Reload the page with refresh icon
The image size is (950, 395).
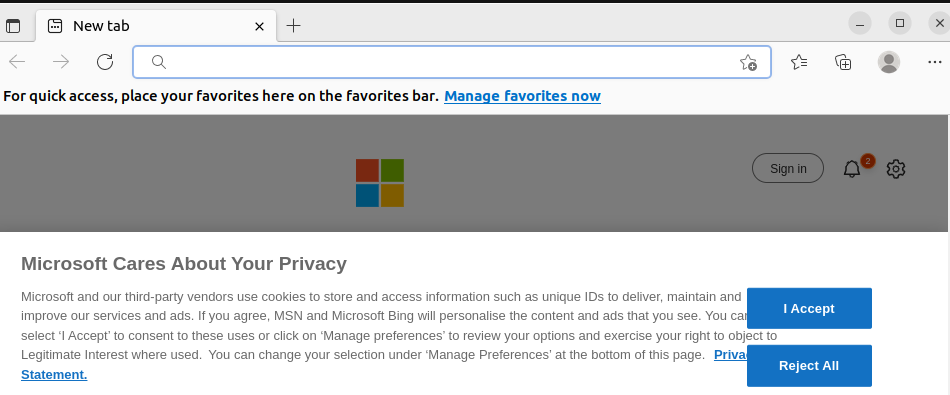[x=105, y=62]
